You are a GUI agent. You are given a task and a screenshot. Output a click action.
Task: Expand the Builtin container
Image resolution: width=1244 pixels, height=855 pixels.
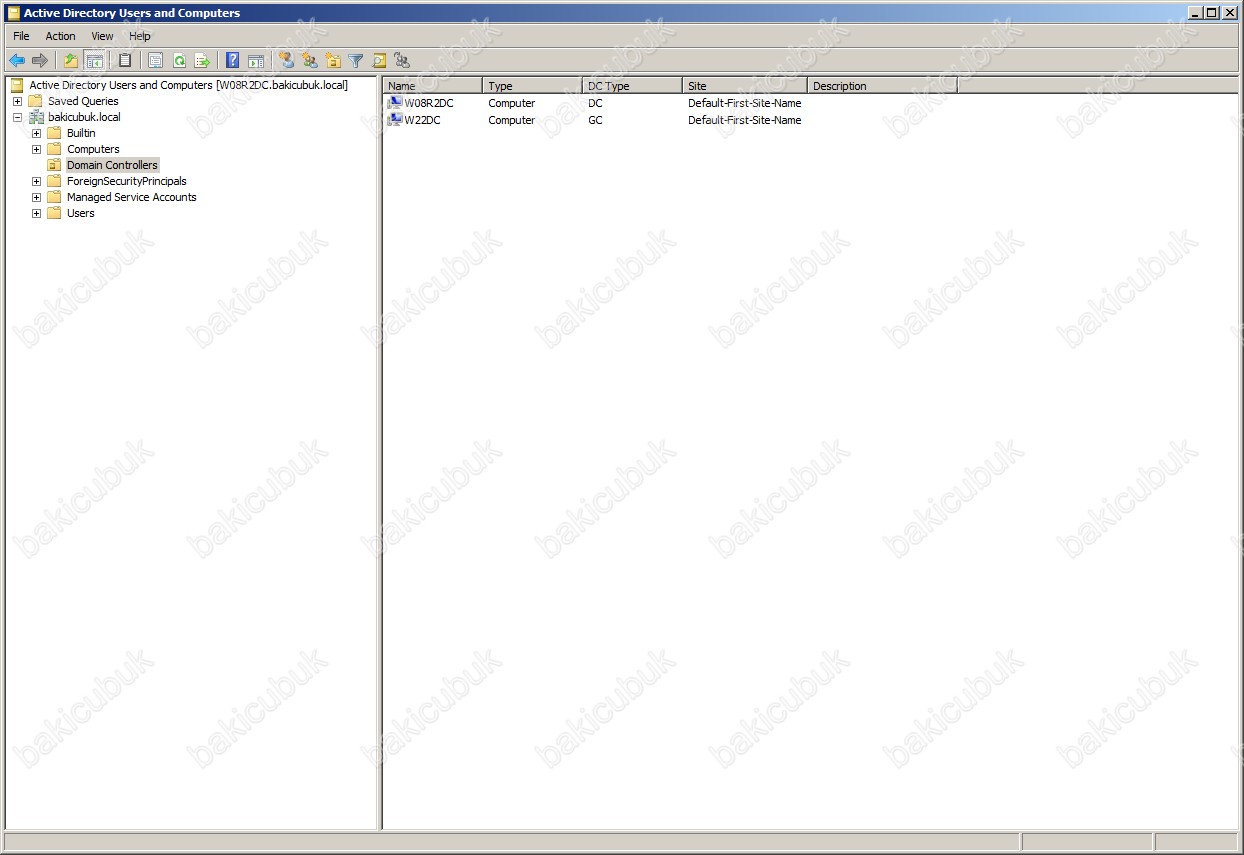pos(36,133)
